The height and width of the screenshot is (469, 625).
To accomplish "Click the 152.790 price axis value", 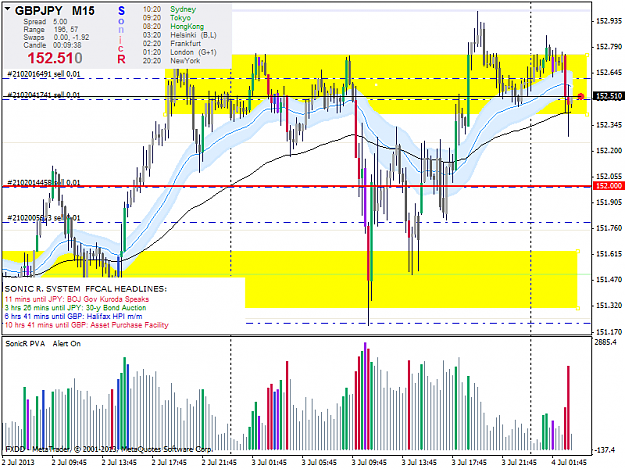I will 609,47.
